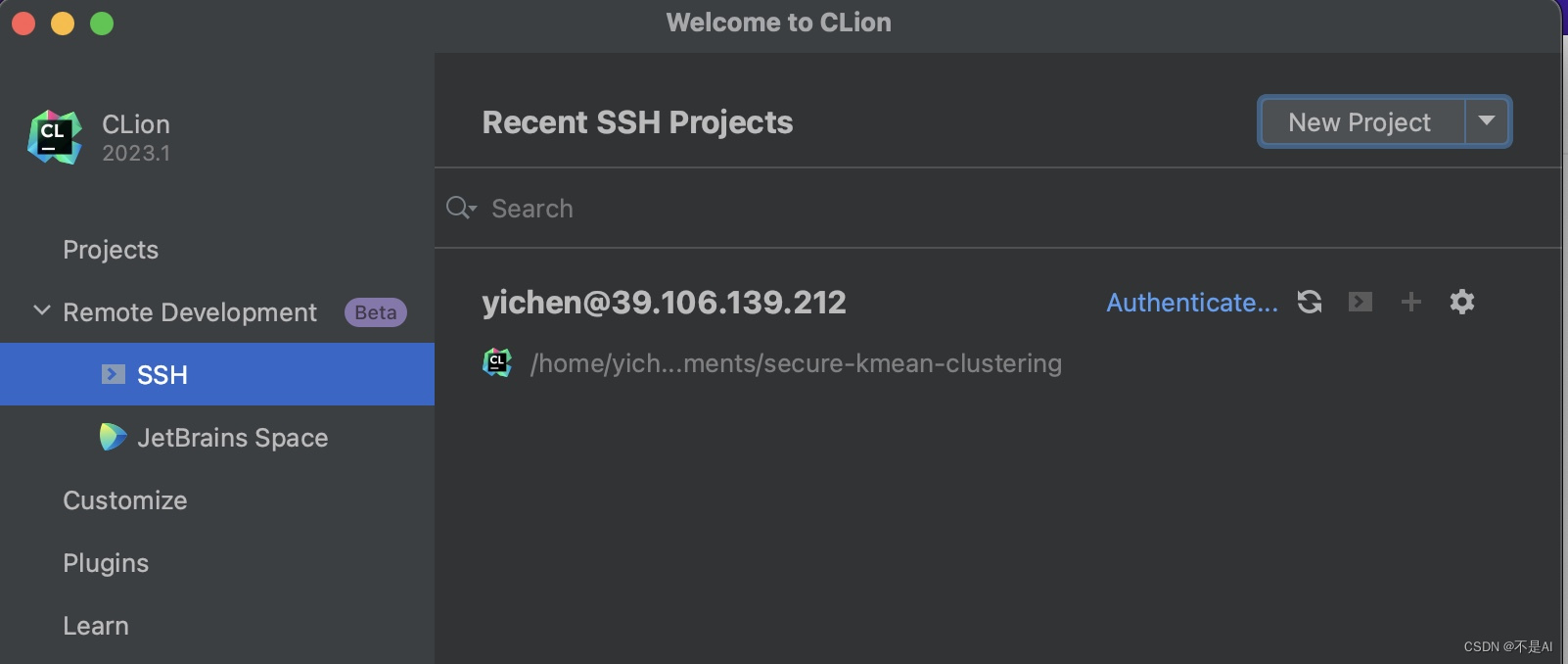Click the New Project button
Viewport: 1568px width, 664px height.
point(1360,121)
